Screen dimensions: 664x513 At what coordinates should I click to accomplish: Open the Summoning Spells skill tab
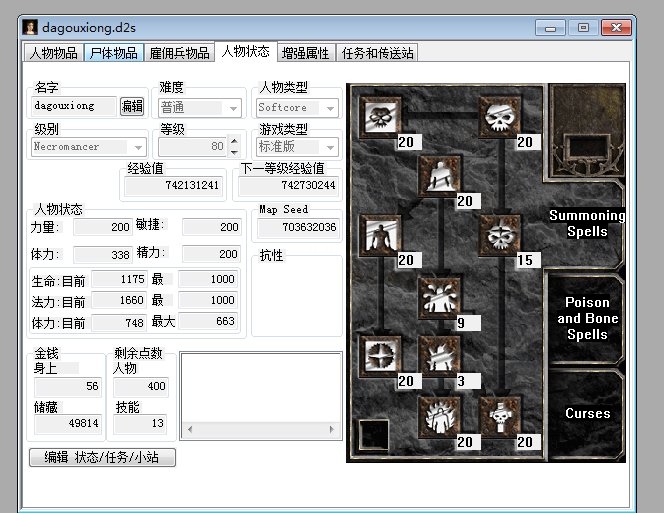(x=587, y=223)
